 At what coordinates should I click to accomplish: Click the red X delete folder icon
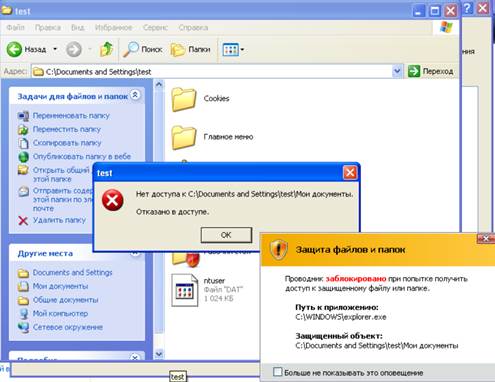[x=23, y=221]
